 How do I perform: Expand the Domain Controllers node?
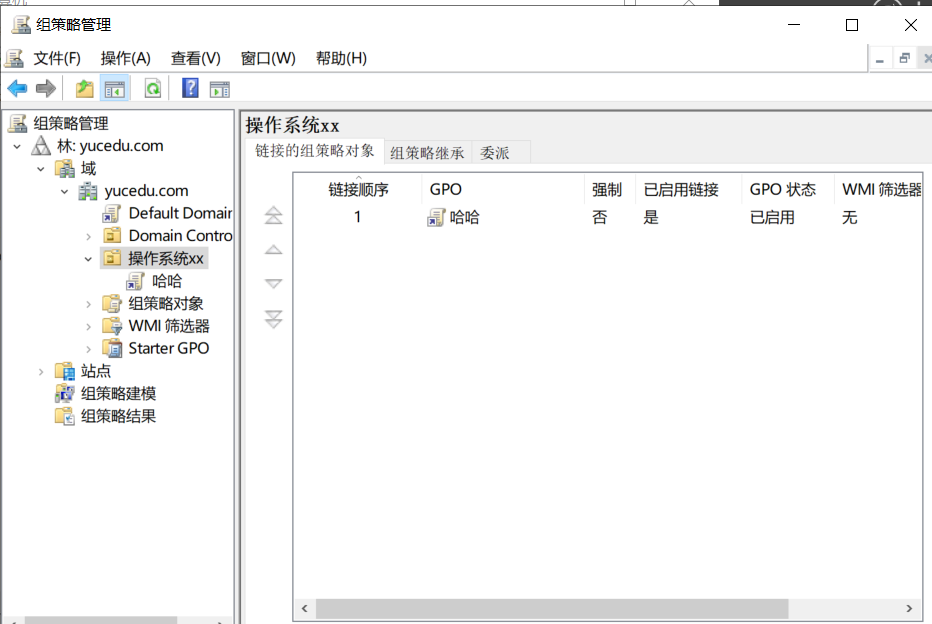click(88, 237)
